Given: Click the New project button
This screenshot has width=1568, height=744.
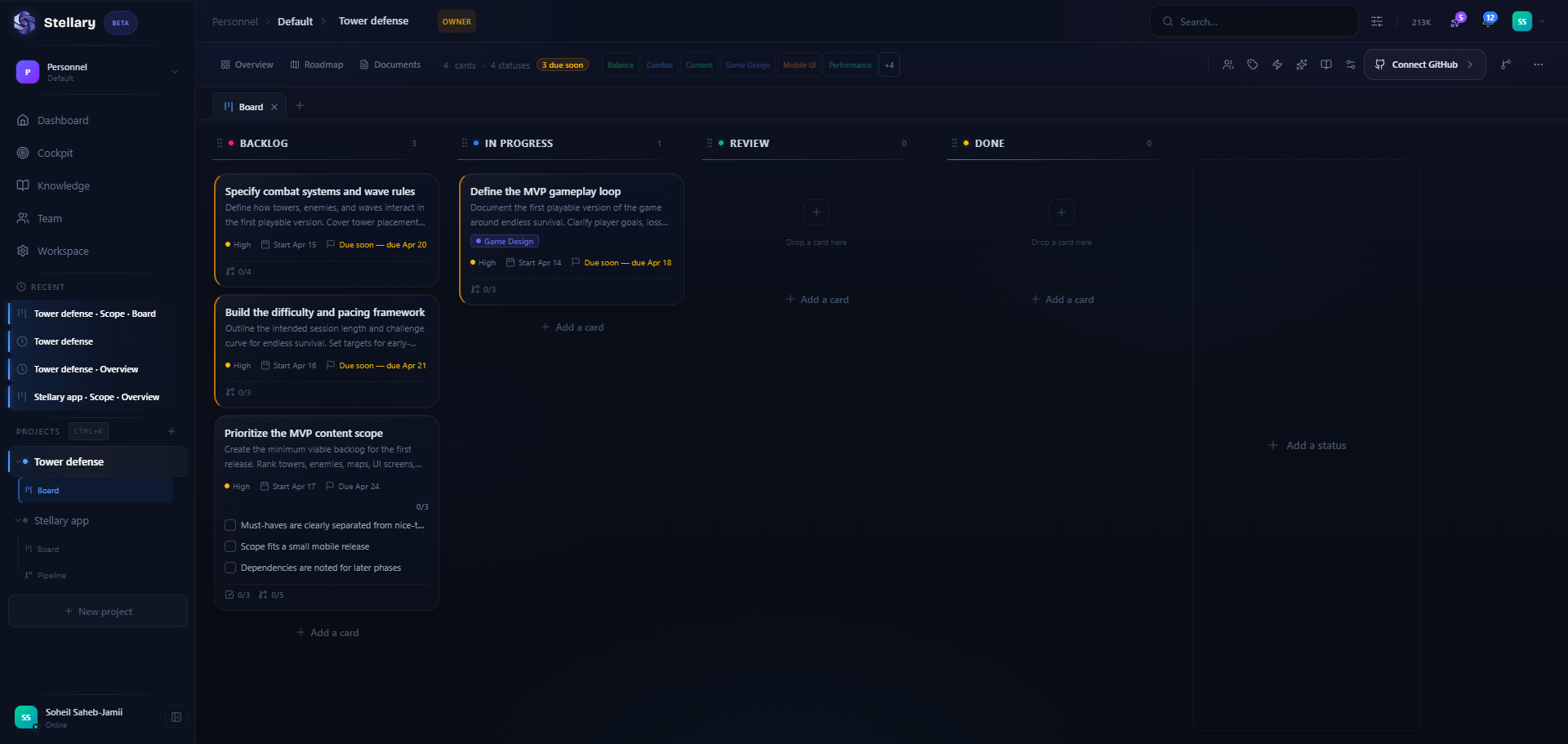Looking at the screenshot, I should tap(98, 611).
